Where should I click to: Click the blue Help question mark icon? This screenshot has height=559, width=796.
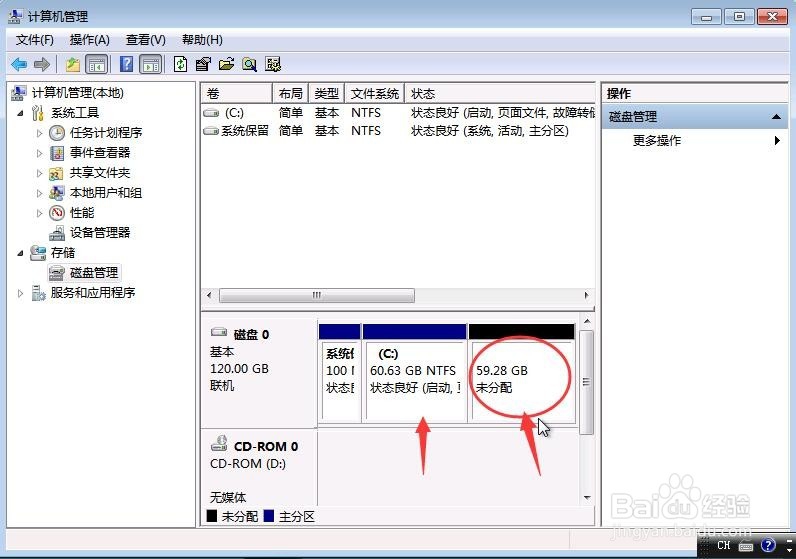click(126, 64)
